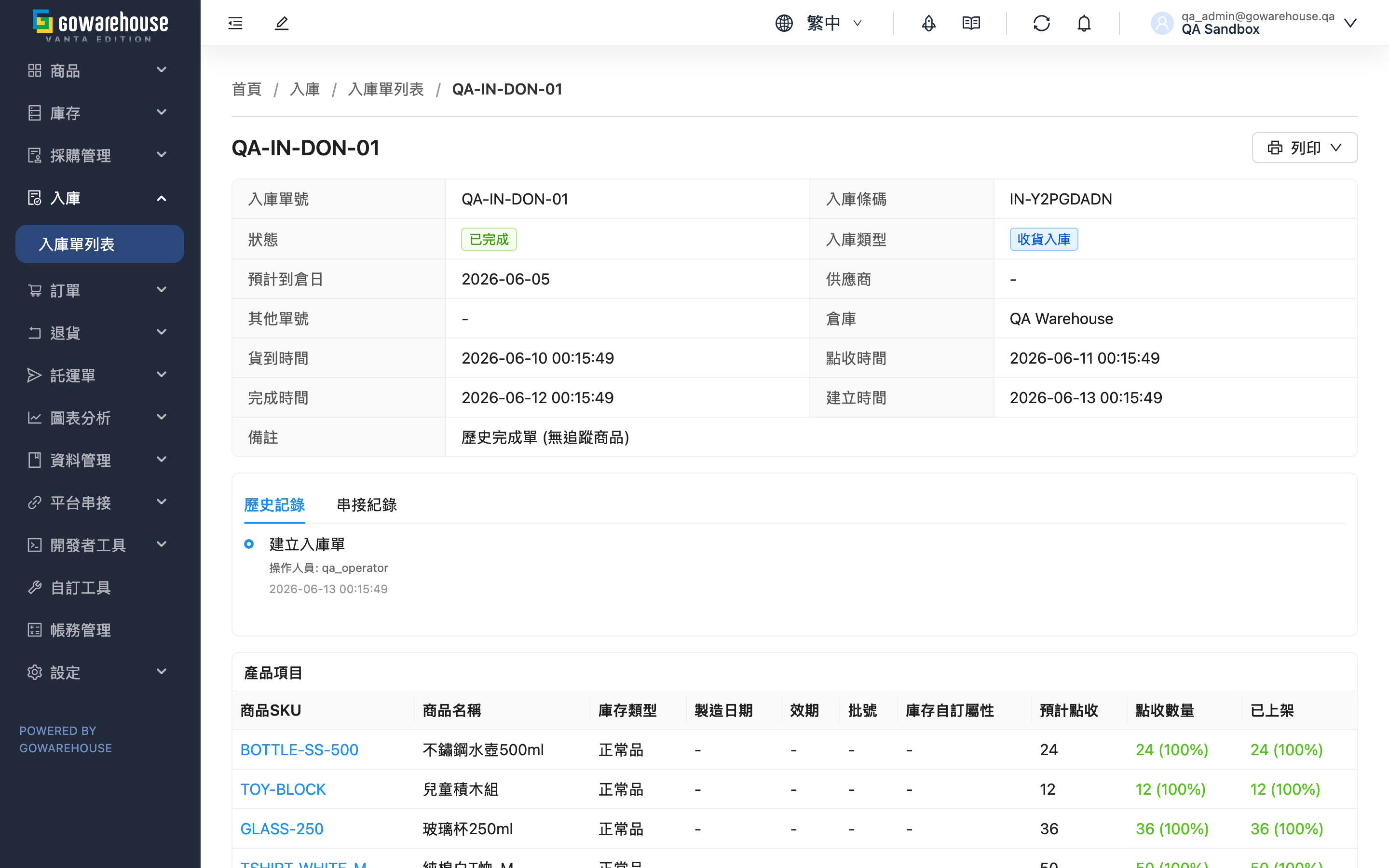Click the 商品 grid icon in sidebar
This screenshot has width=1389, height=868.
34,70
